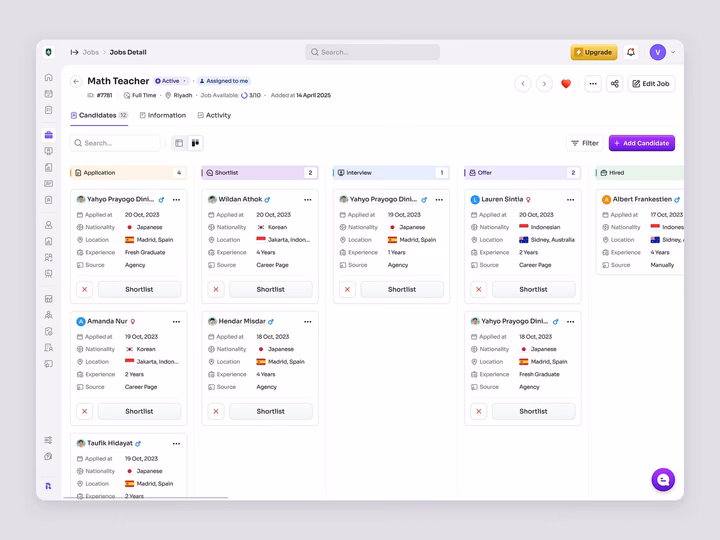Open the chat bubble button
Image resolution: width=720 pixels, height=540 pixels.
click(x=663, y=480)
